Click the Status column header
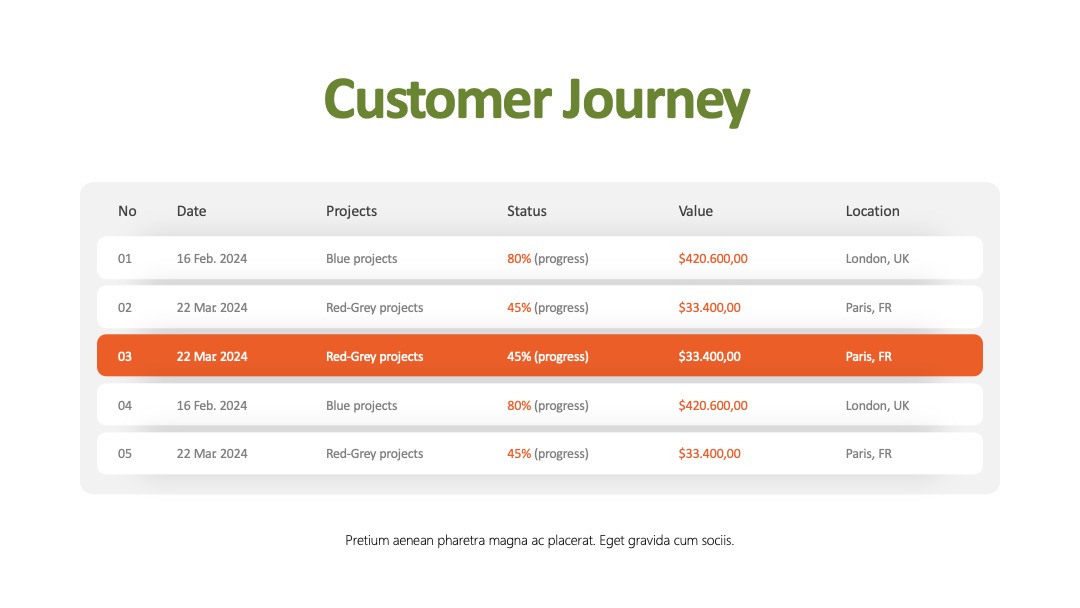Screen dimensions: 1080x608 tap(527, 211)
